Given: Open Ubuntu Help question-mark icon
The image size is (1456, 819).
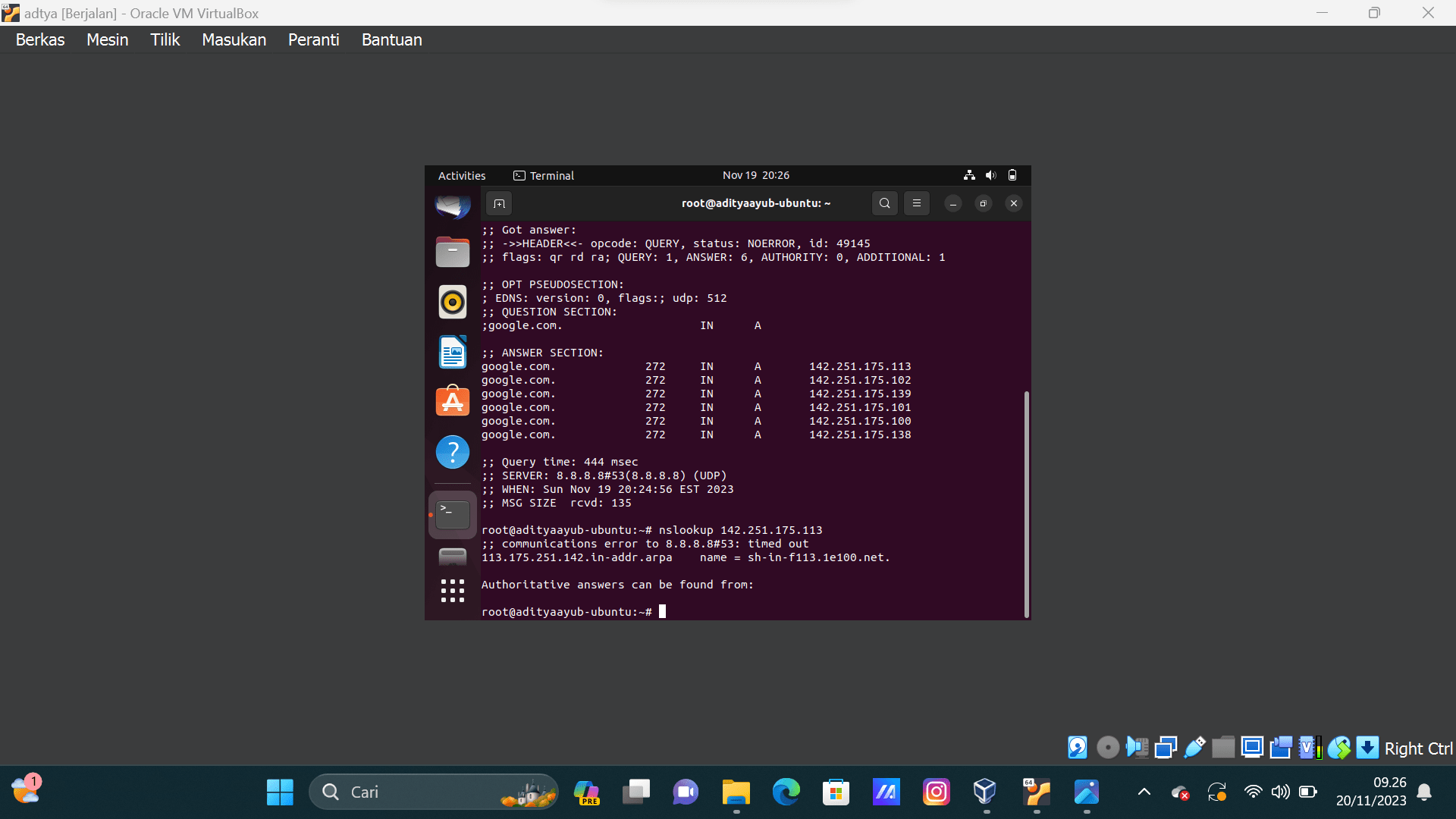Looking at the screenshot, I should (453, 452).
